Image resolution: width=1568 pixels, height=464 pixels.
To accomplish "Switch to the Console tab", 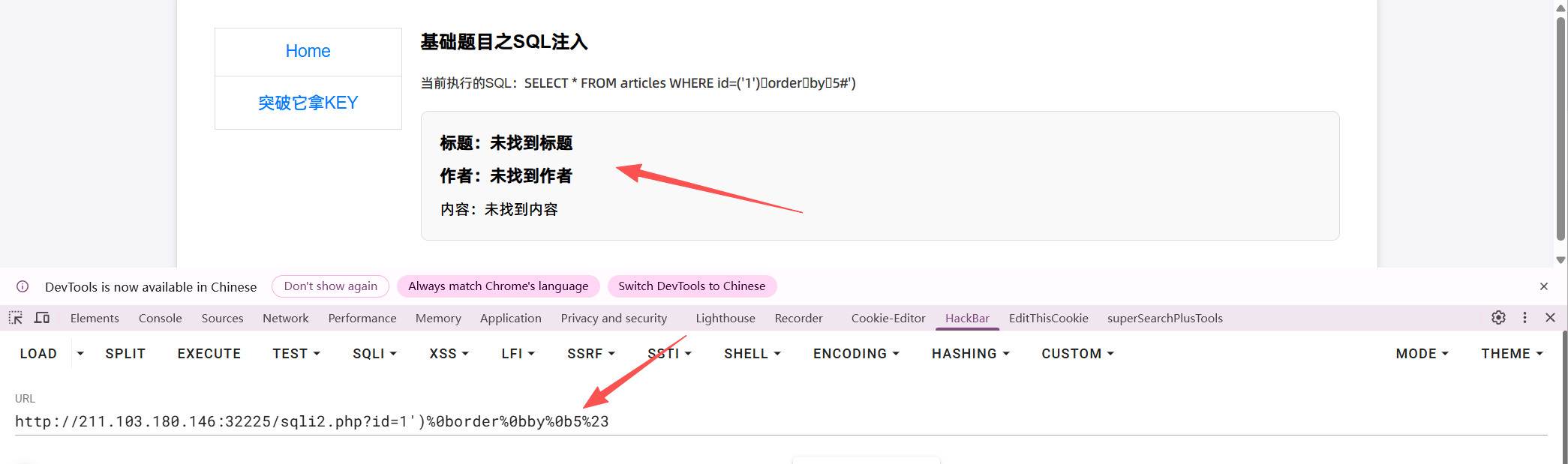I will (x=160, y=319).
